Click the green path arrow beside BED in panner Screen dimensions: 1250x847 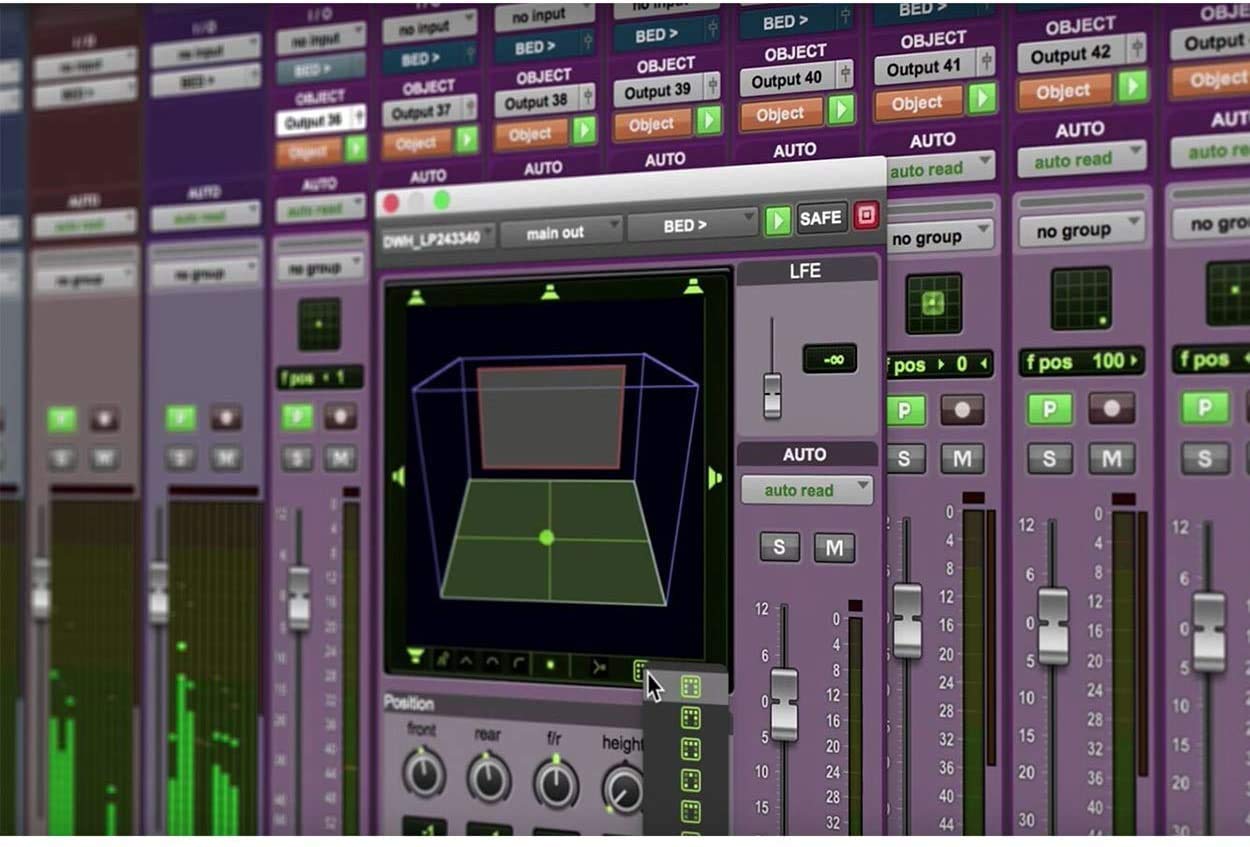point(777,221)
